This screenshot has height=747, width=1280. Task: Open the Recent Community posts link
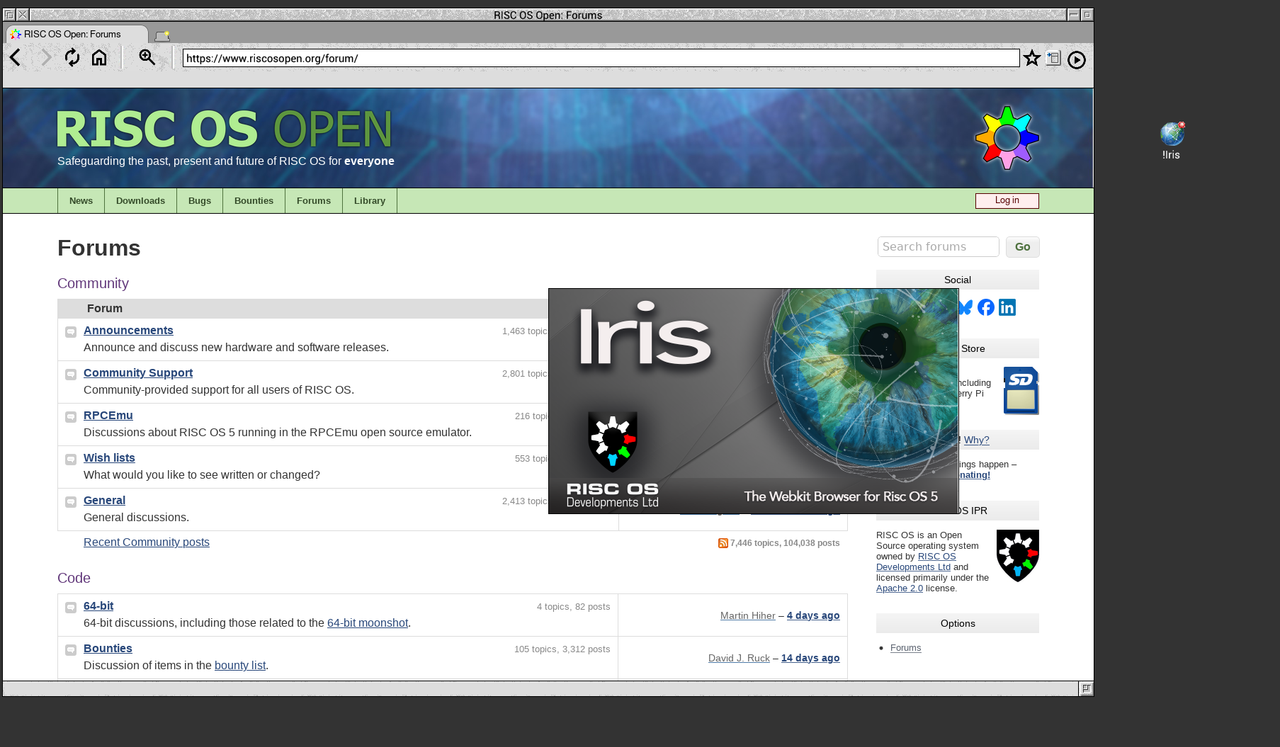147,542
